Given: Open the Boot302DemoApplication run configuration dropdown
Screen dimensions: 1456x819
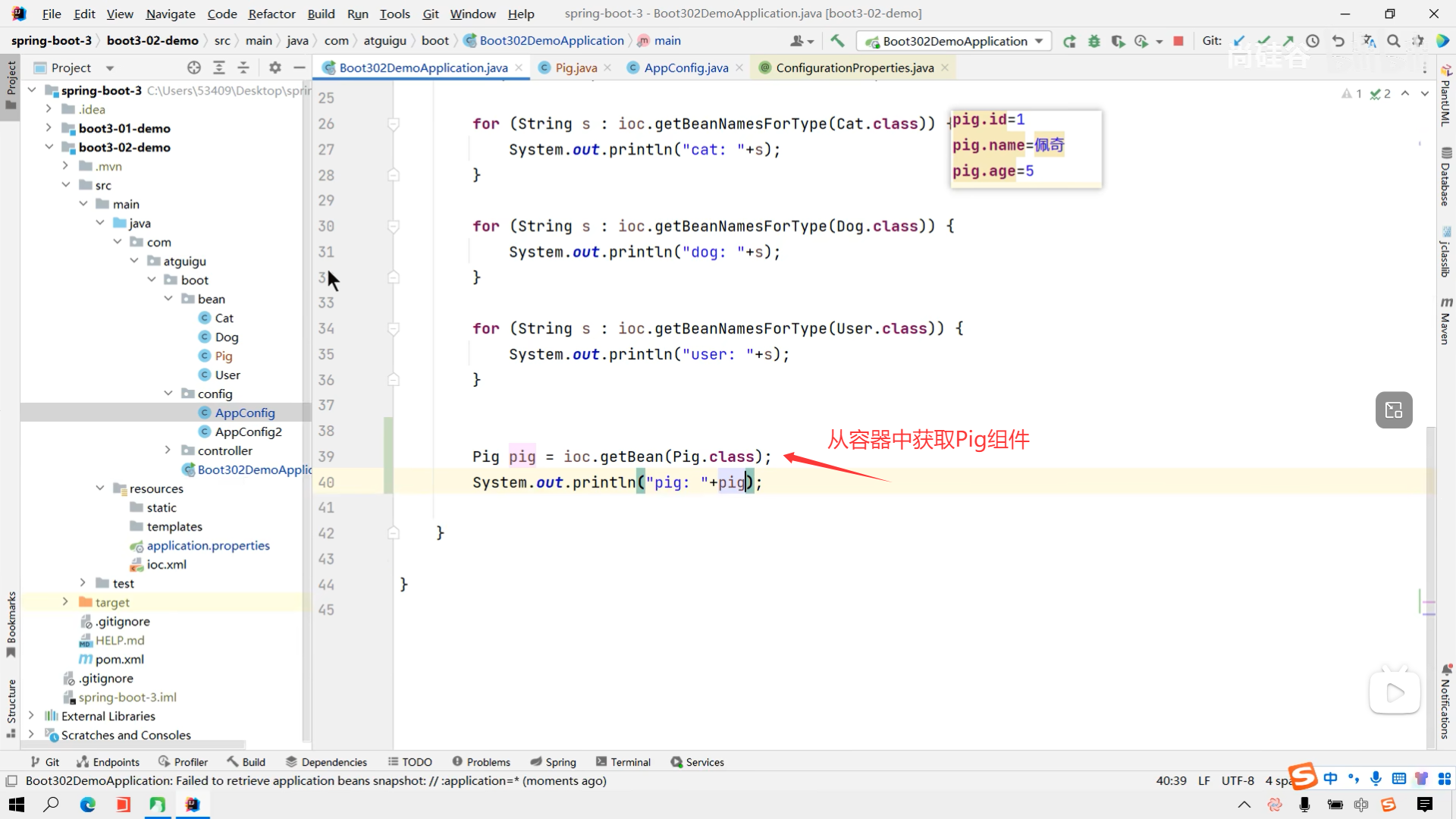Looking at the screenshot, I should click(955, 41).
